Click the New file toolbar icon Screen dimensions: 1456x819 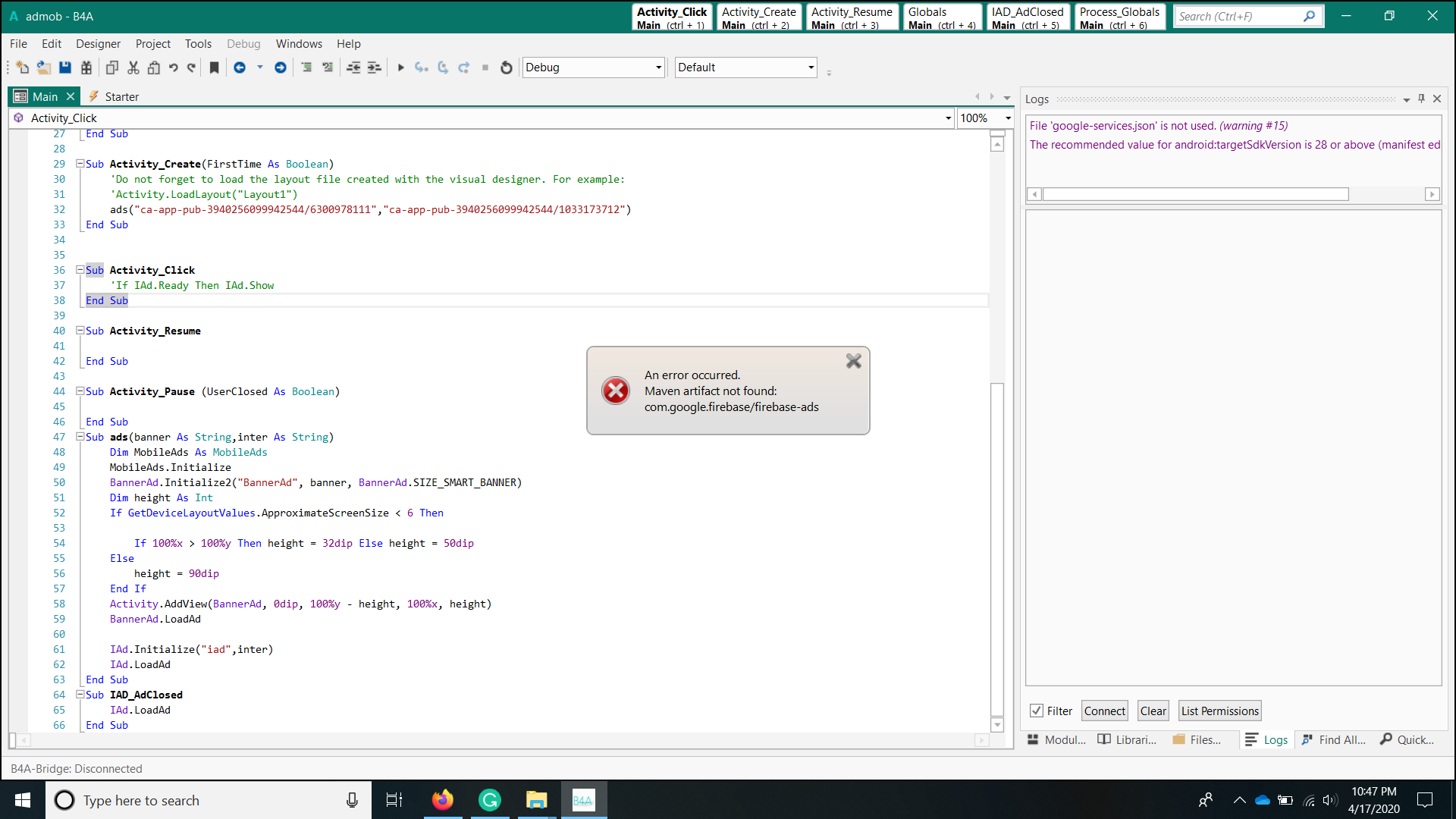tap(23, 67)
